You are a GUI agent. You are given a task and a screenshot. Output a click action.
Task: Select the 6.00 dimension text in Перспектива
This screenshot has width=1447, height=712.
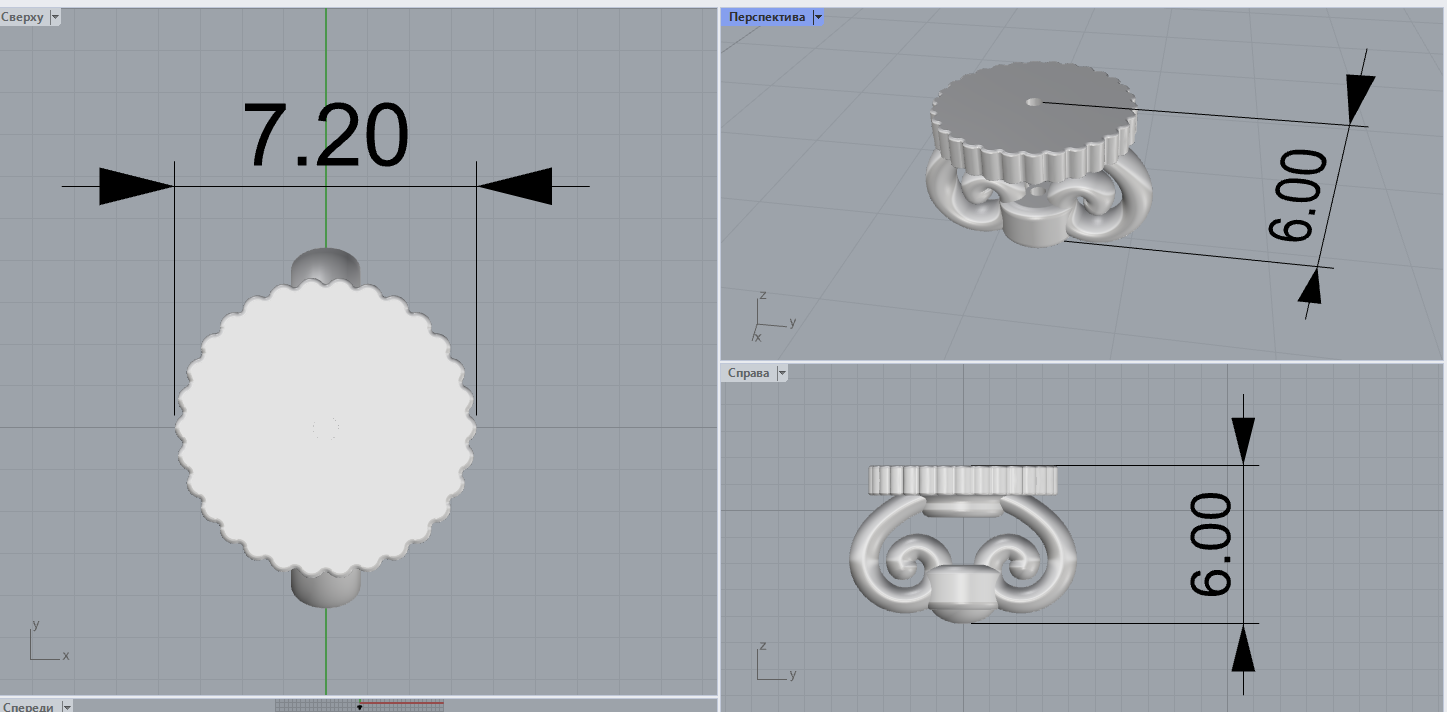1297,195
